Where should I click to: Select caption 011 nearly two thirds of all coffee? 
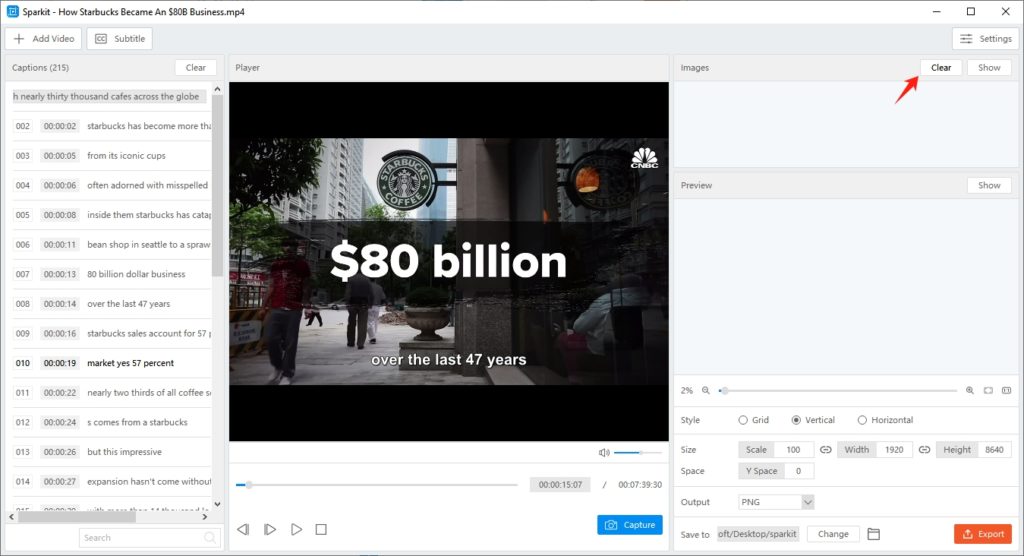[112, 393]
